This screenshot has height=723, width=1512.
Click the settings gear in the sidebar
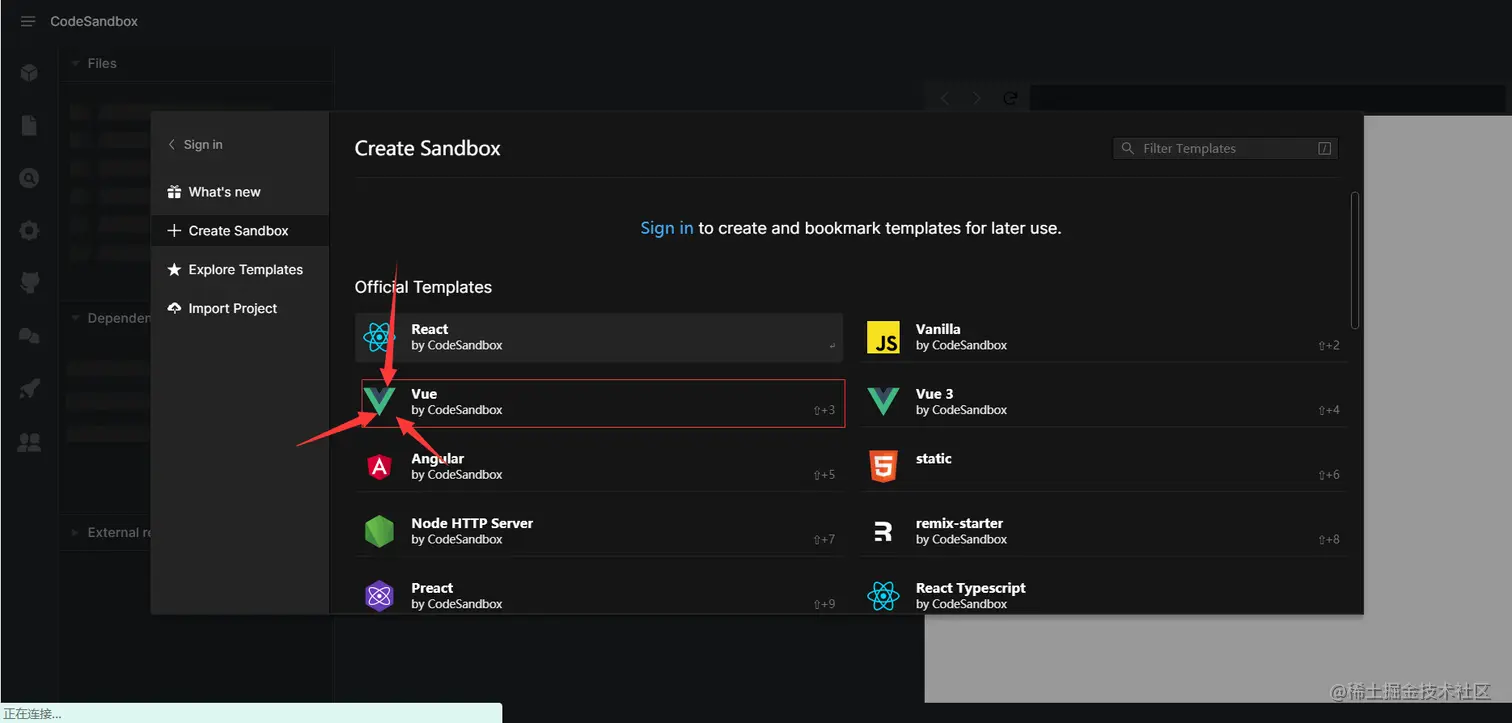point(29,231)
